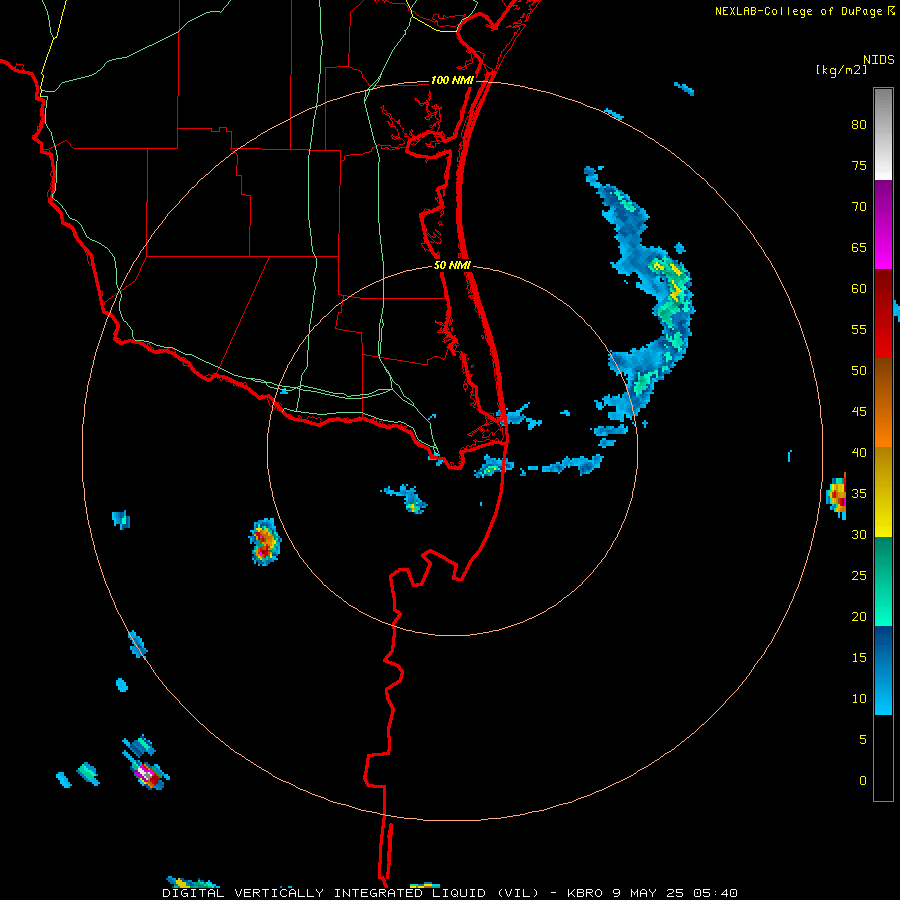Screen dimensions: 900x900
Task: Click the 40 value on the color scale
Action: [859, 452]
